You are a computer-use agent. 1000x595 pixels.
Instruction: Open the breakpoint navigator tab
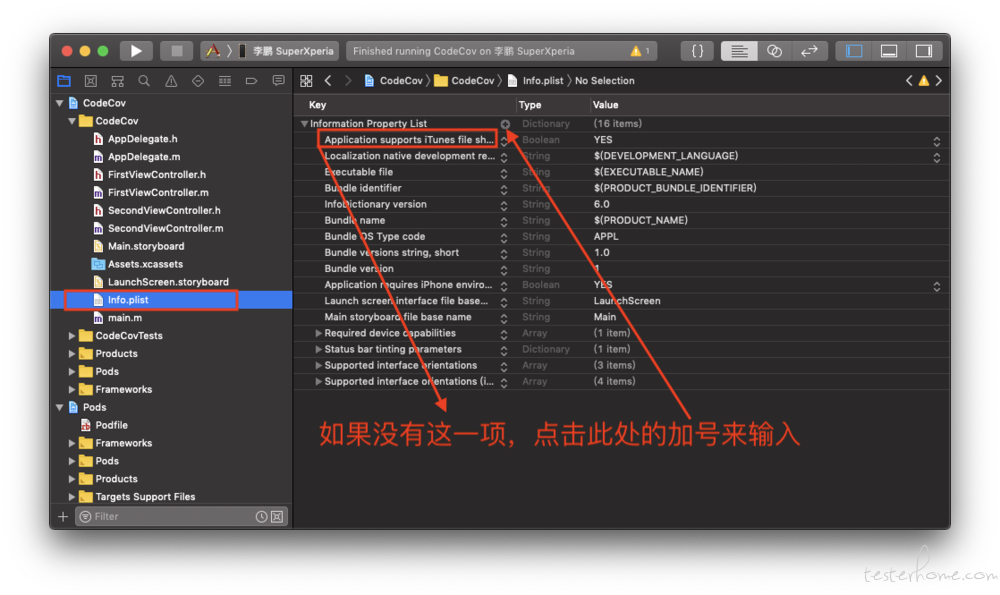251,81
